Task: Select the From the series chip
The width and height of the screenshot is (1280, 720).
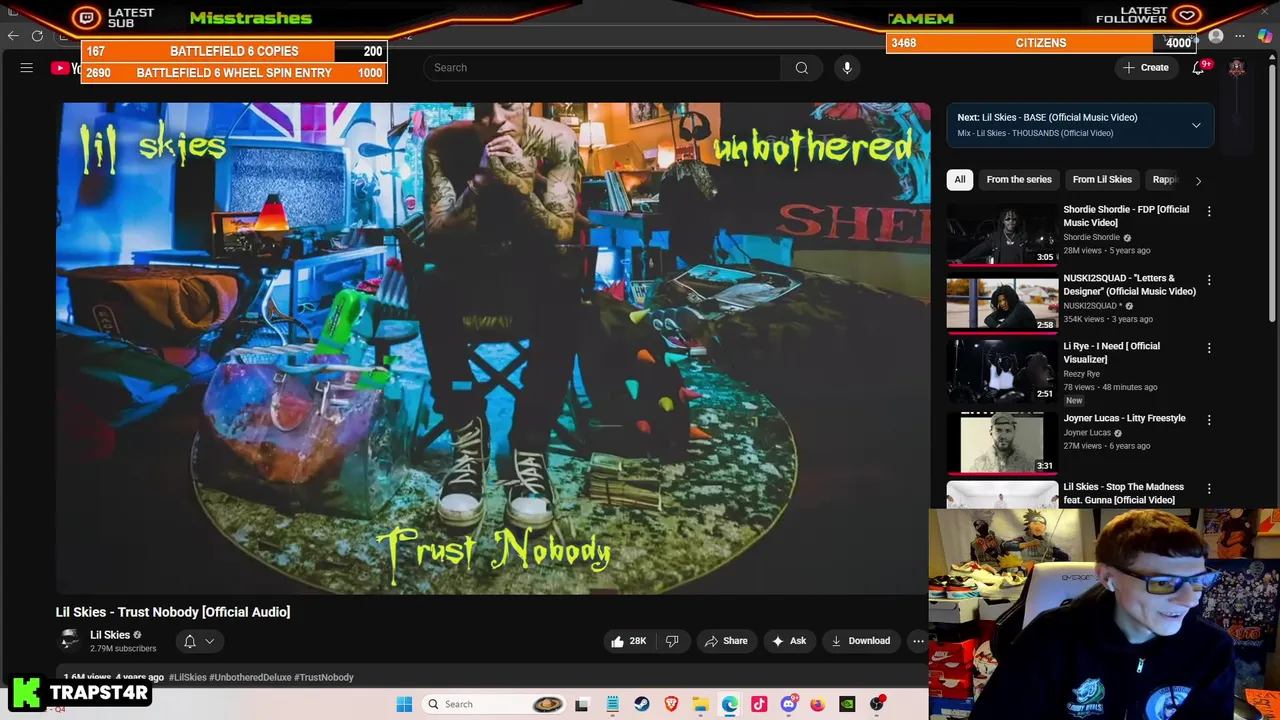Action: tap(1019, 180)
